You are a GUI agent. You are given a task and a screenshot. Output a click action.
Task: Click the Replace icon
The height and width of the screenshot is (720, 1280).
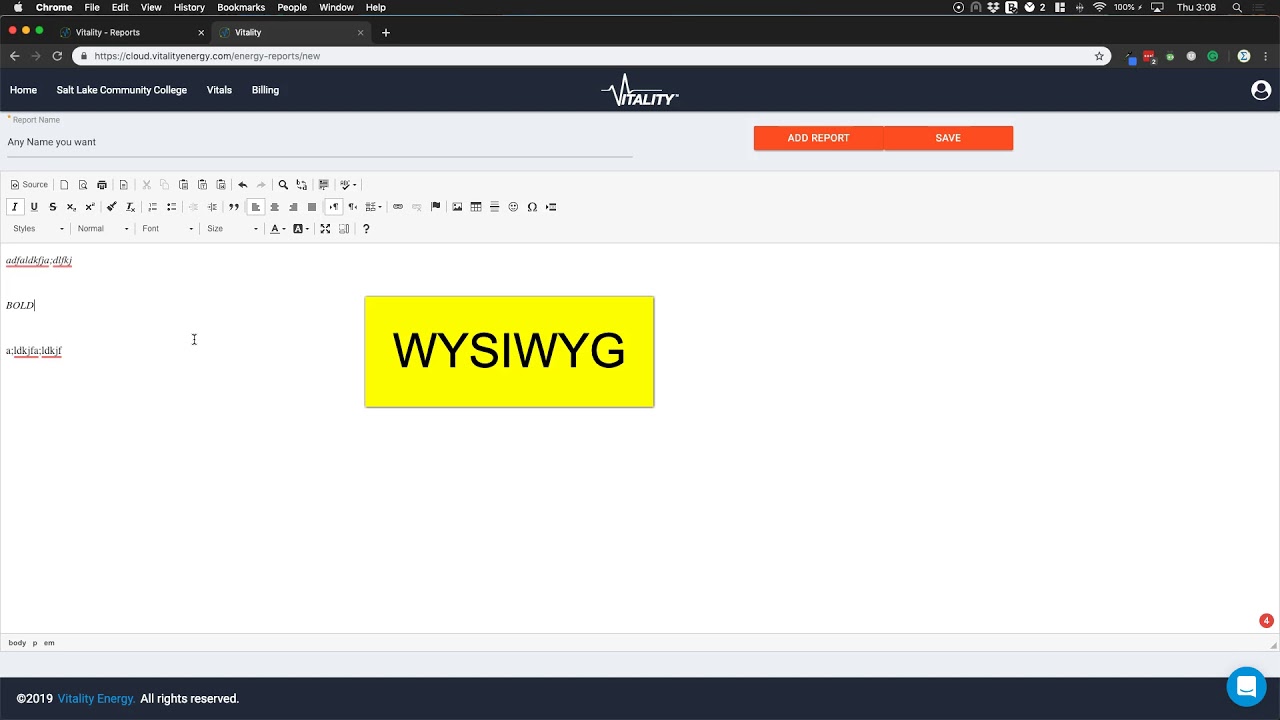(302, 185)
